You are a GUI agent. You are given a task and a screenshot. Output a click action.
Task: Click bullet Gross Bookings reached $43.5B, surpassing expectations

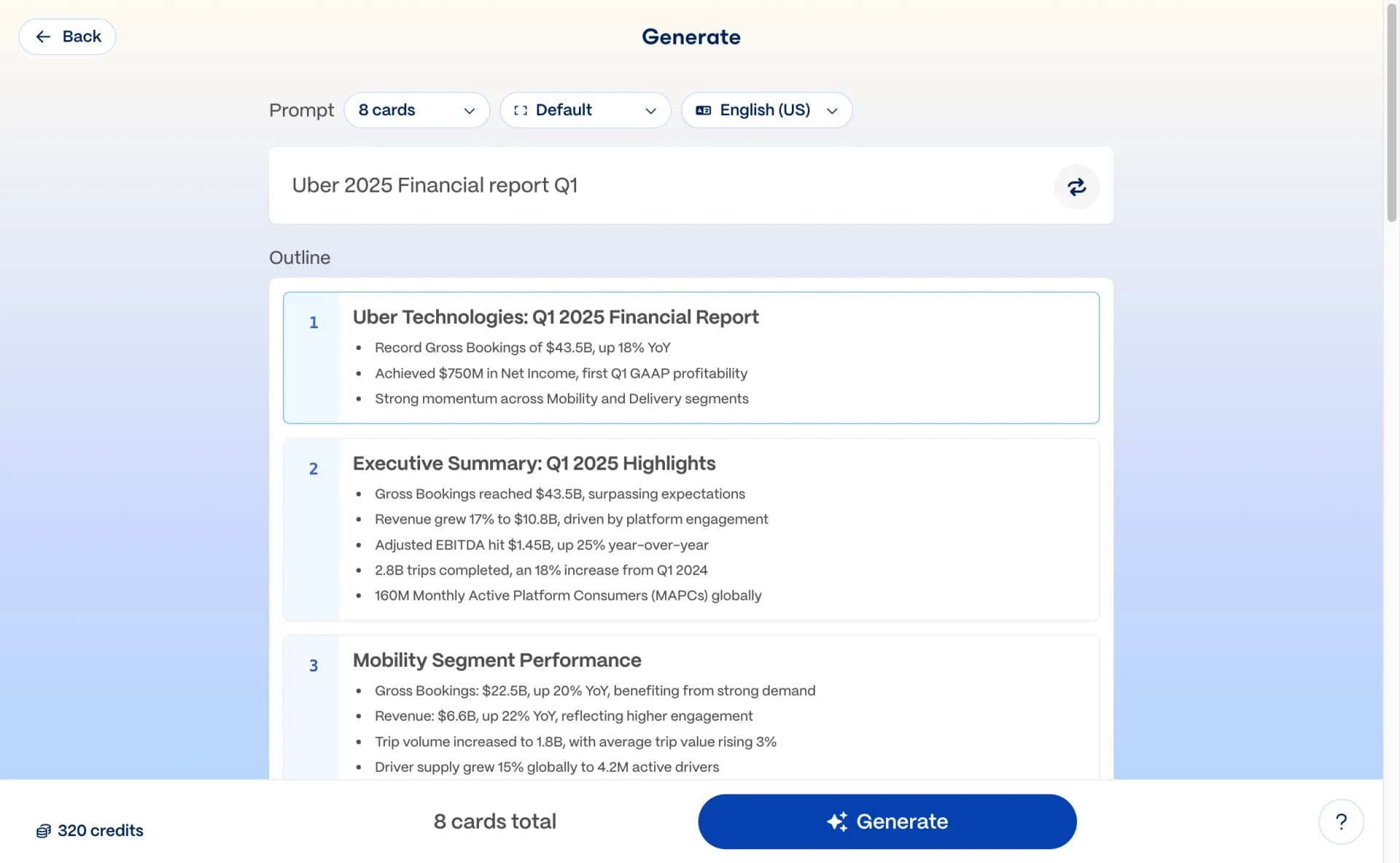pyautogui.click(x=560, y=494)
